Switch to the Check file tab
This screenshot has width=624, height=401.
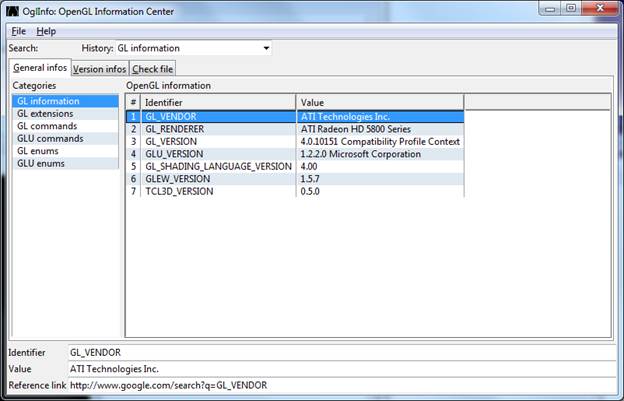[x=152, y=69]
